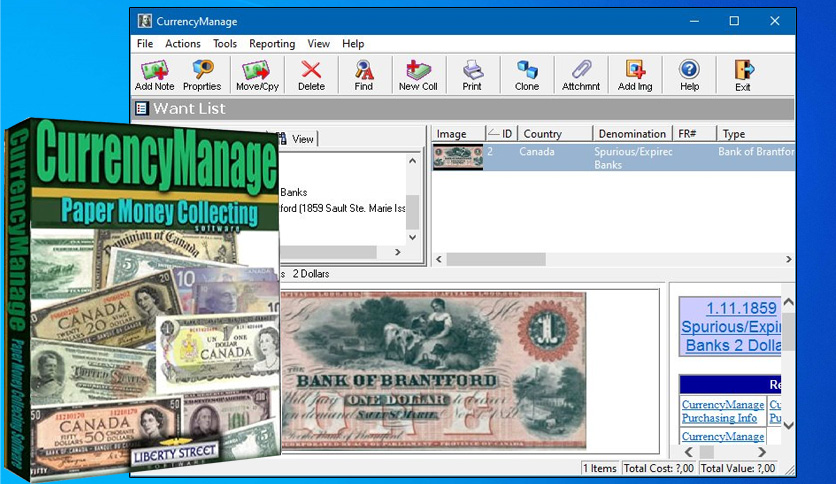Open Help from the toolbar icon

[689, 75]
